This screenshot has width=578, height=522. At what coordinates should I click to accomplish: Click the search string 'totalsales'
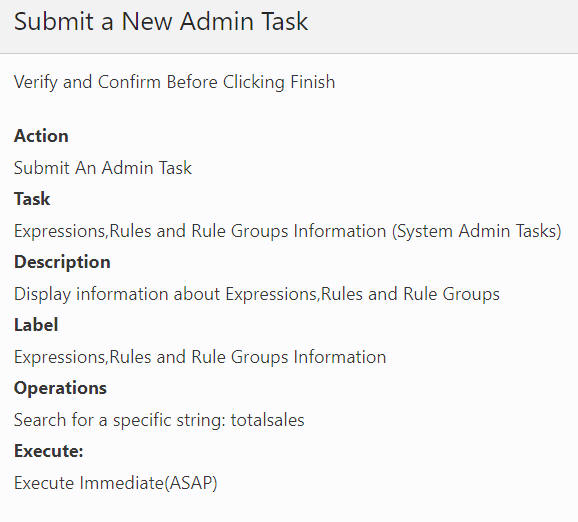[268, 420]
